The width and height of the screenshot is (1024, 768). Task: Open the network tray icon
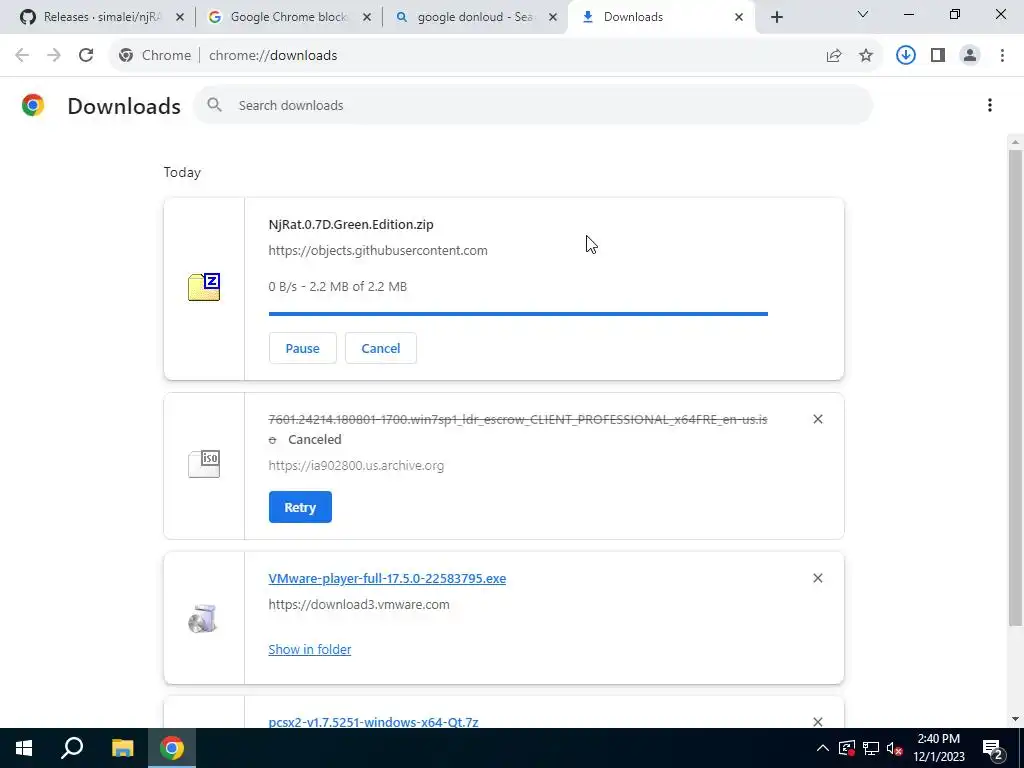coord(871,748)
